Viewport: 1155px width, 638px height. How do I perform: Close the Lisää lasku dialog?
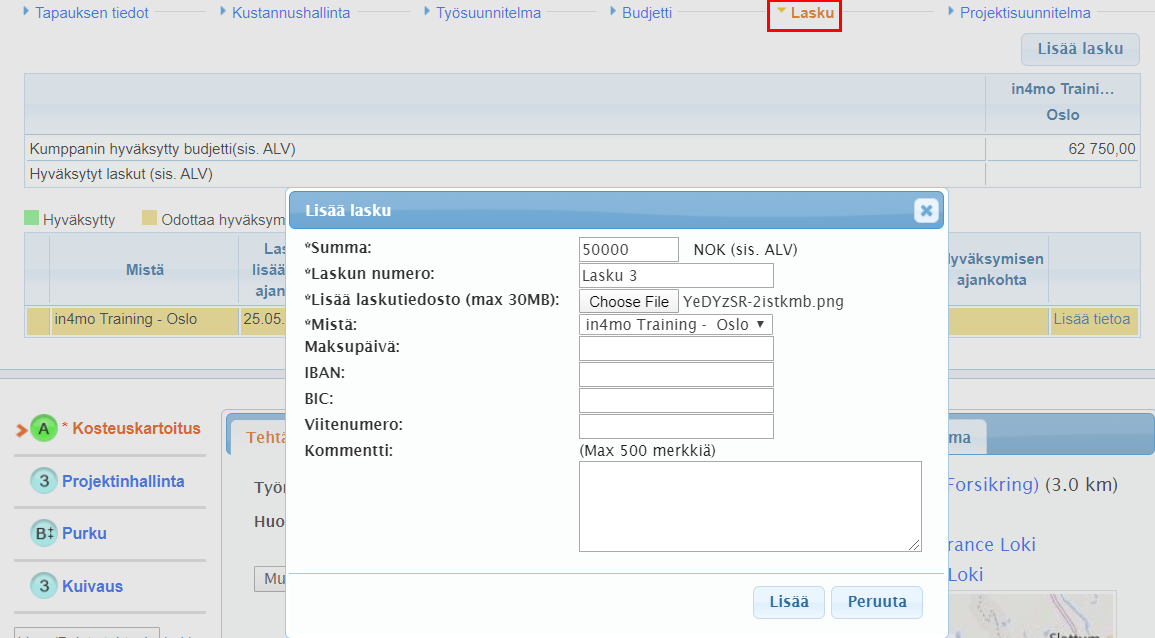click(x=926, y=210)
